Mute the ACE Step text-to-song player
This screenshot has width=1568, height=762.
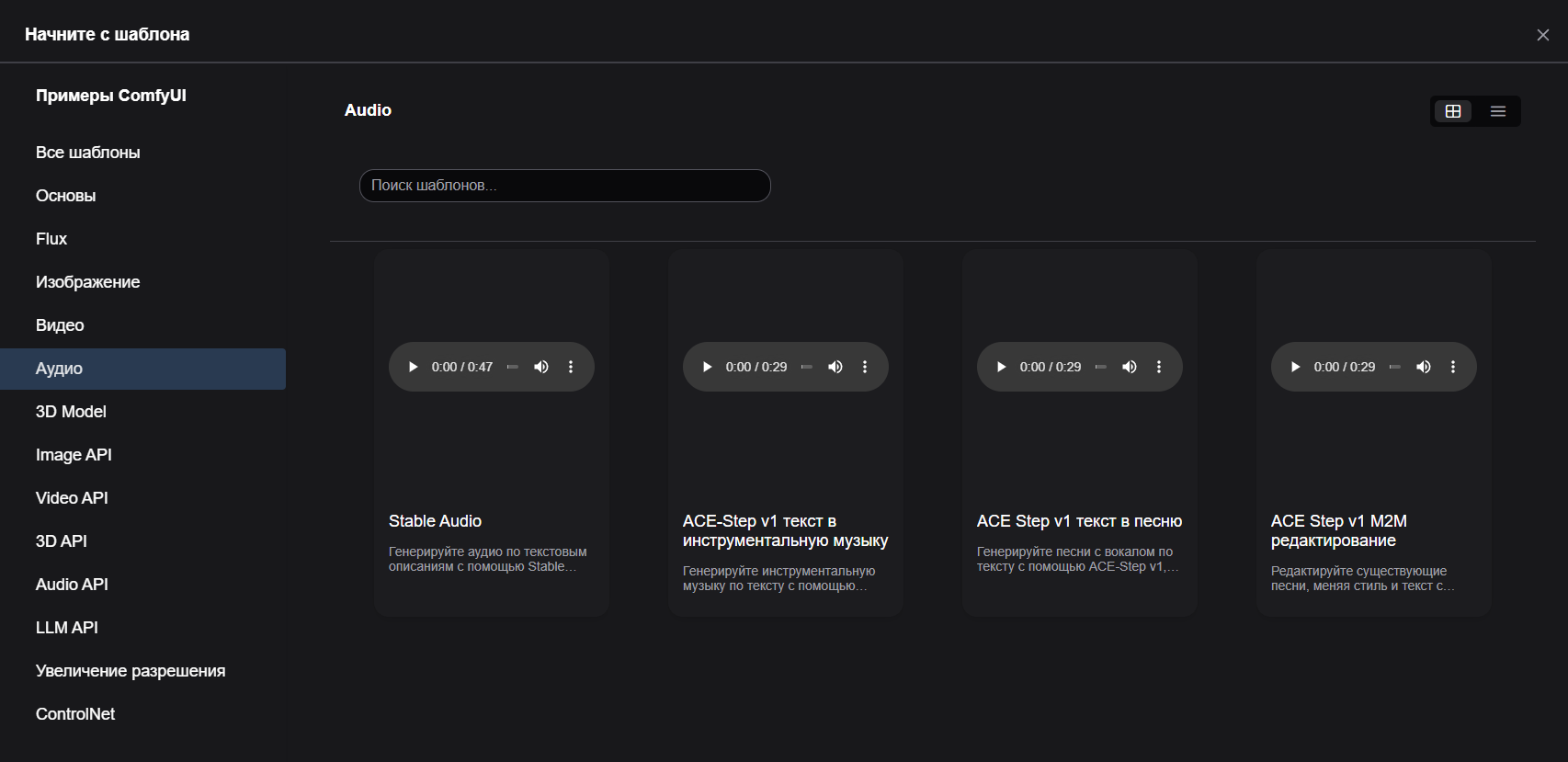coord(1130,367)
